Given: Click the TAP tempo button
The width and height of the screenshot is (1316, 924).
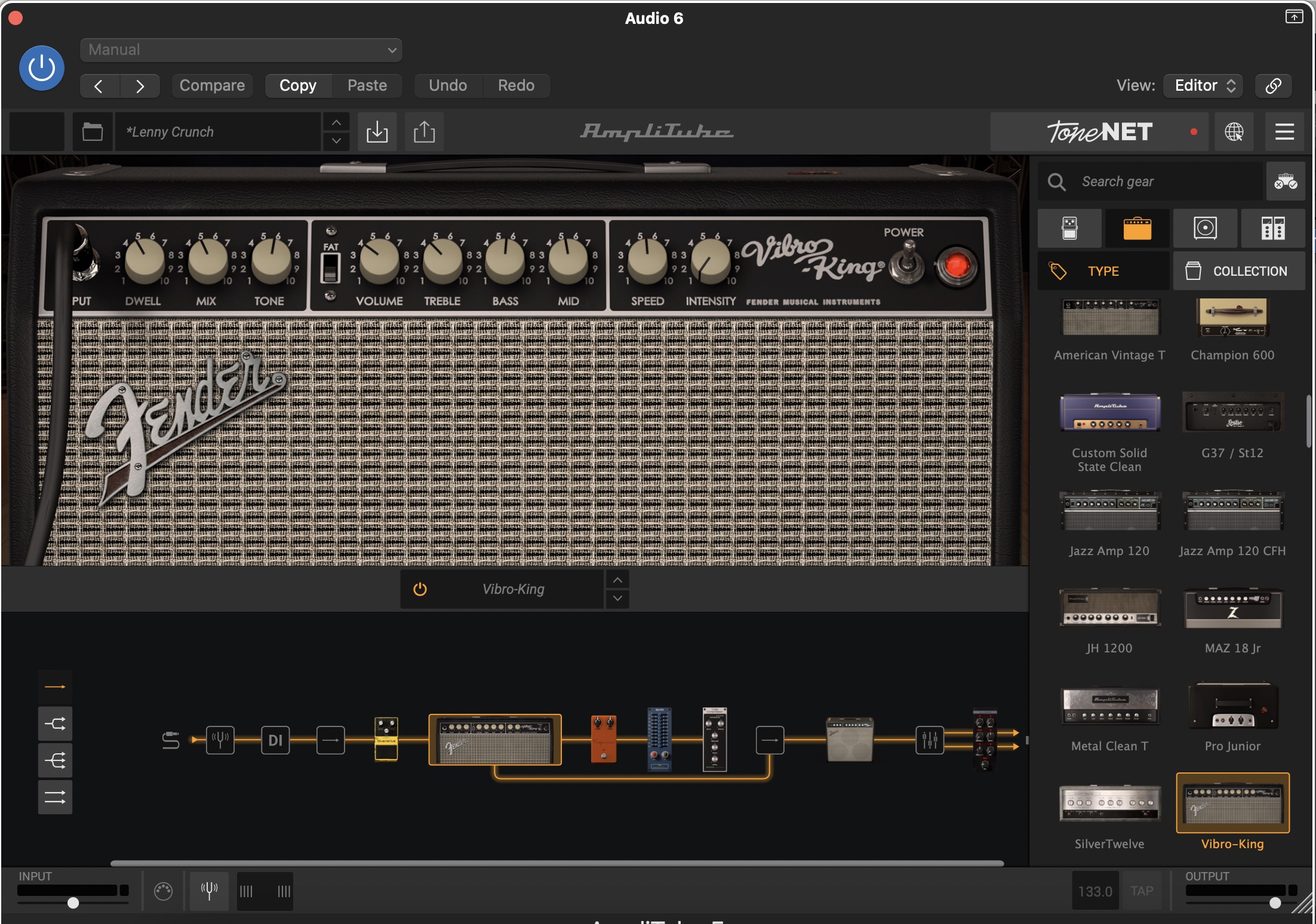Looking at the screenshot, I should (x=1142, y=891).
